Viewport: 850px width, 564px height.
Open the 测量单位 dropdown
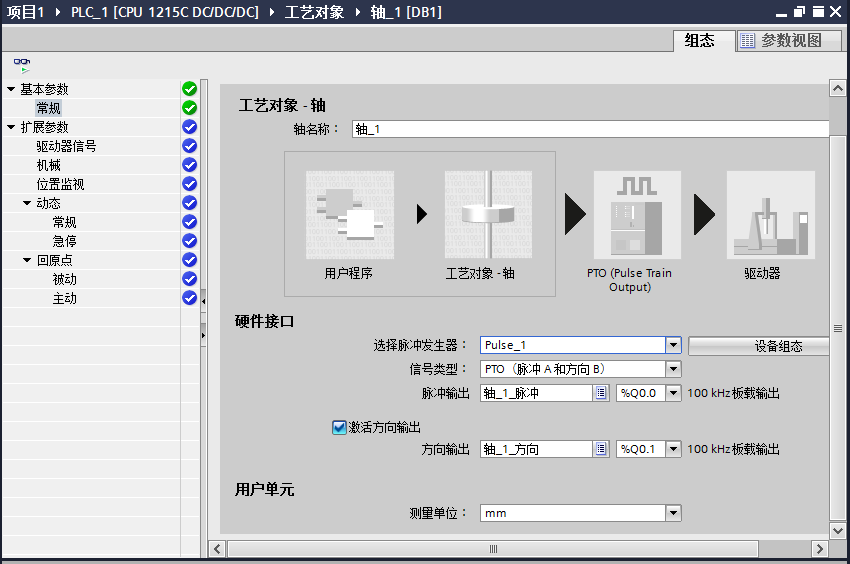(x=674, y=513)
